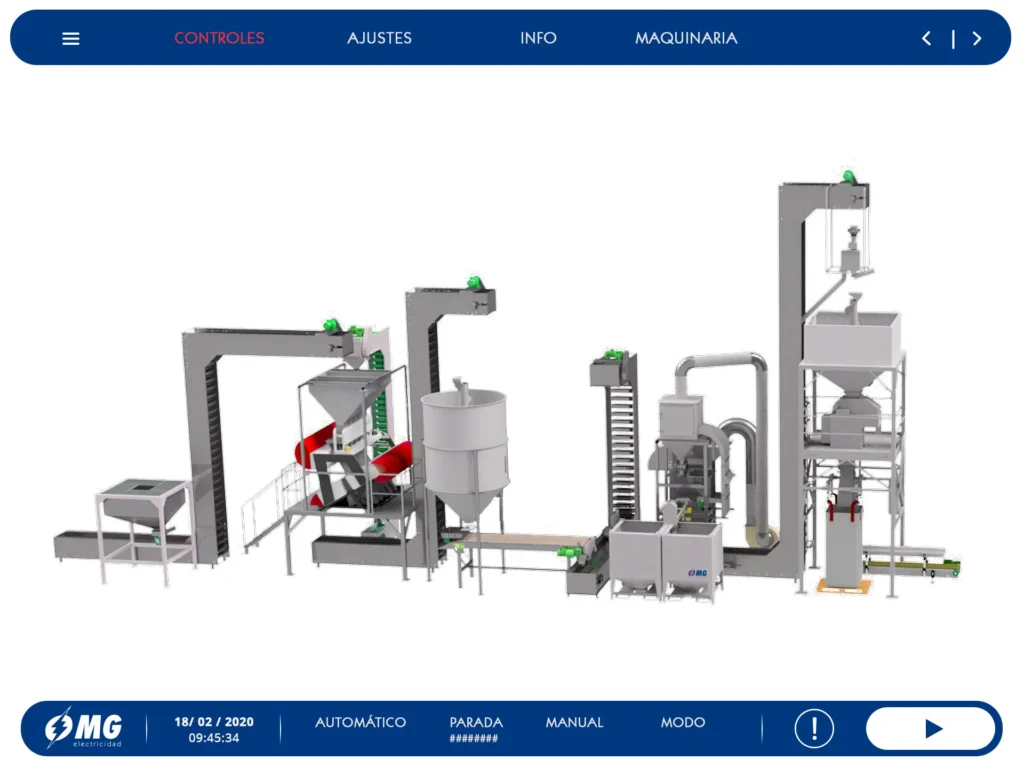Open the INFO tab

pos(538,38)
